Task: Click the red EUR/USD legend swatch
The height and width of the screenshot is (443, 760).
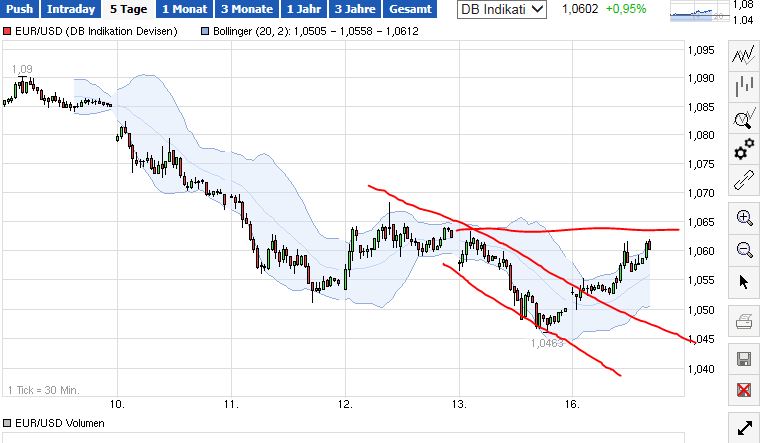Action: (7, 32)
